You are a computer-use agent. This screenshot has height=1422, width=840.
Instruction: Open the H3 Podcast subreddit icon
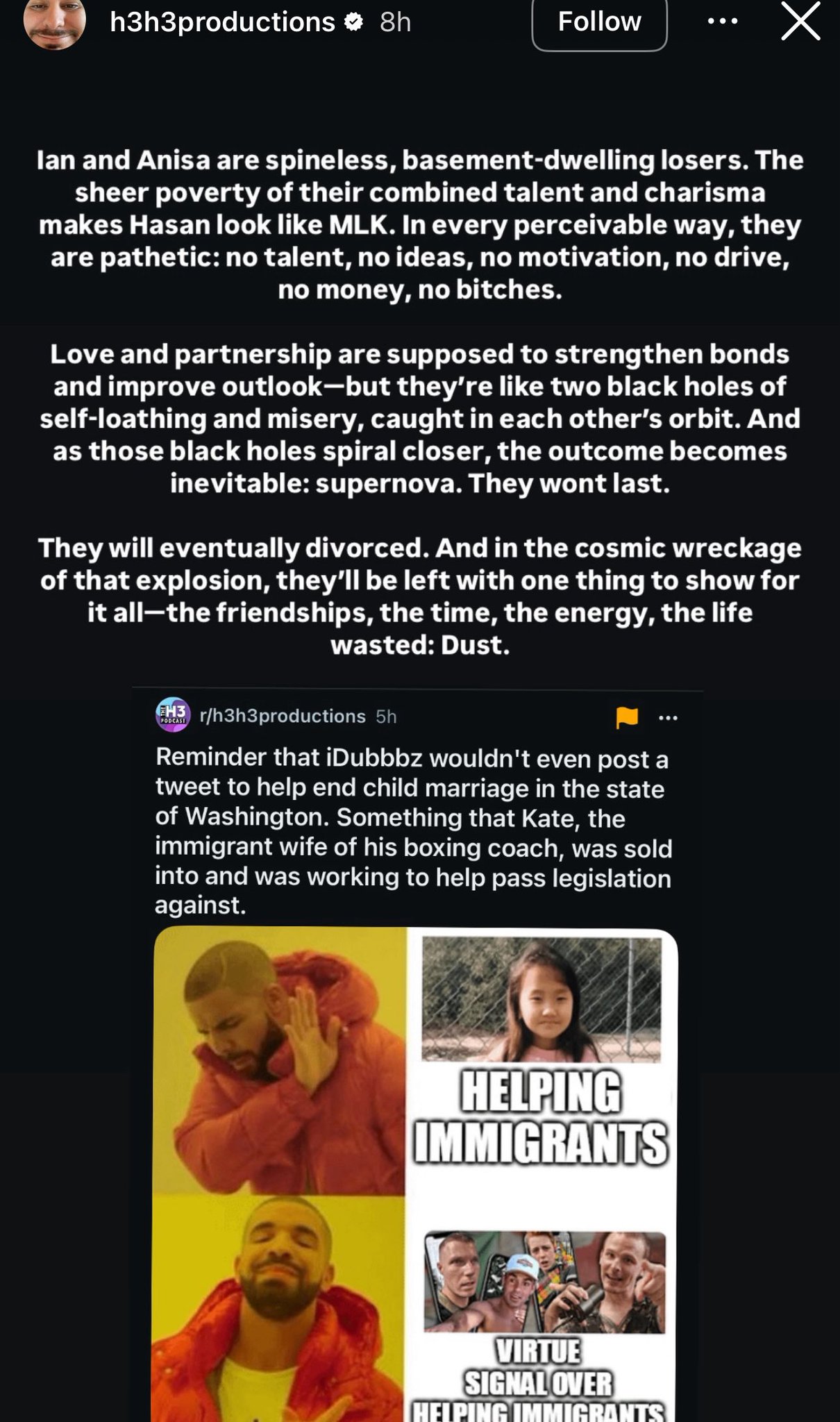pyautogui.click(x=173, y=715)
